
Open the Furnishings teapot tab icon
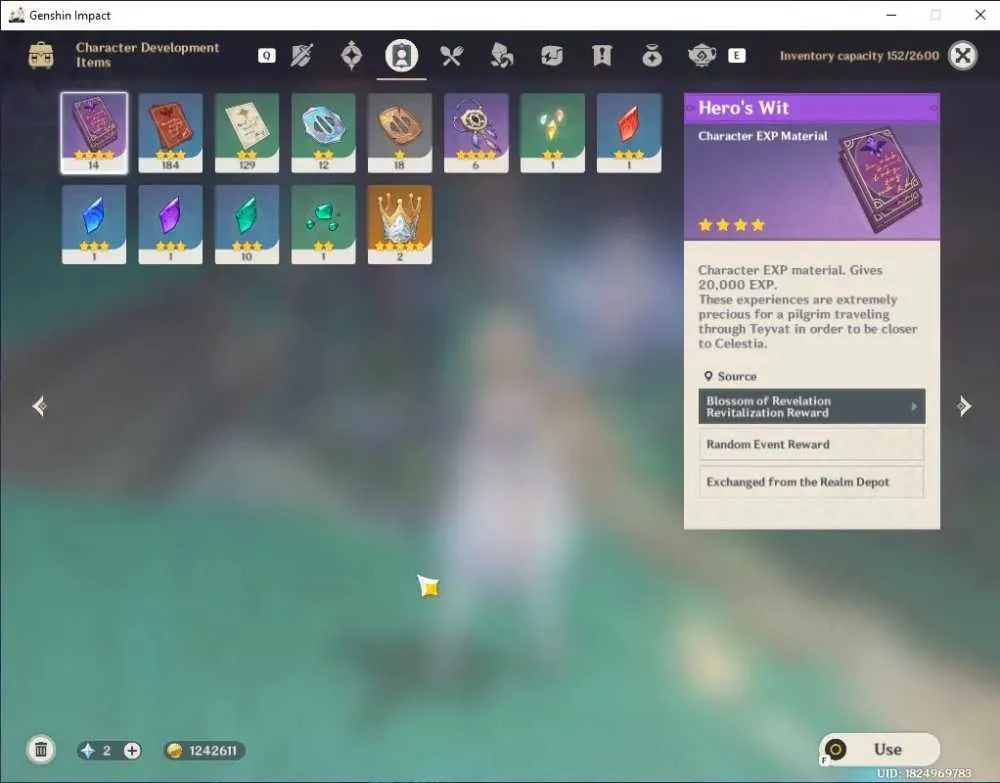click(x=702, y=56)
